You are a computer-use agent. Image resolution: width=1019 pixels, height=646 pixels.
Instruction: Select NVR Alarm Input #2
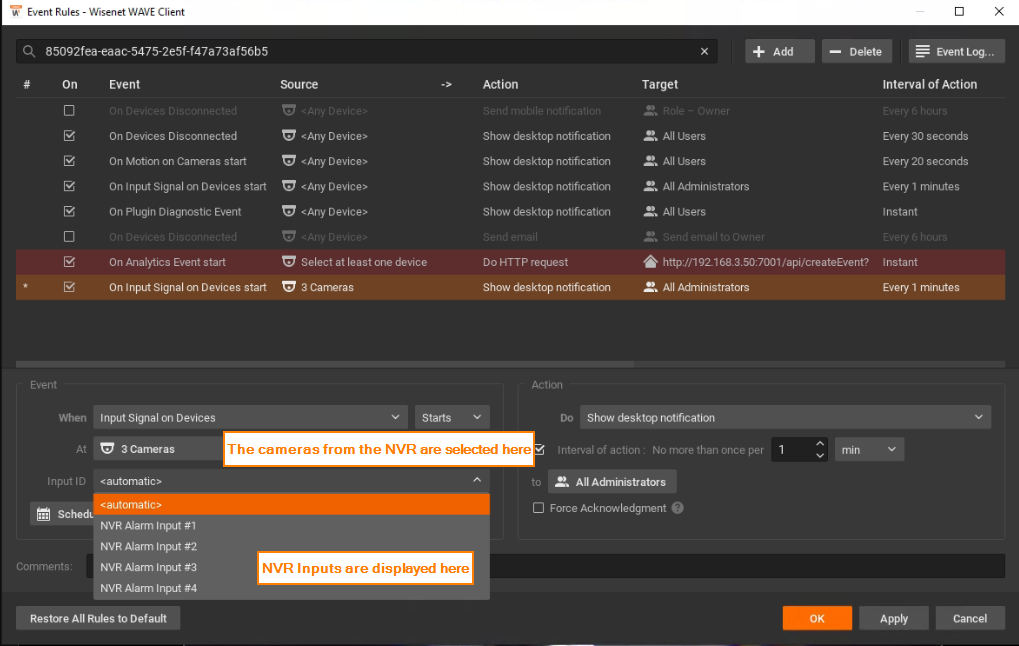(291, 546)
